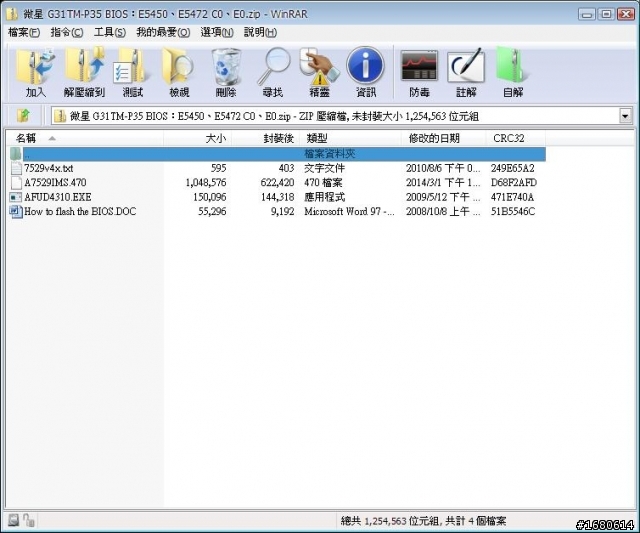Click the AFUD4310.EXE application icon
Screen dimensions: 640x533
(x=16, y=197)
